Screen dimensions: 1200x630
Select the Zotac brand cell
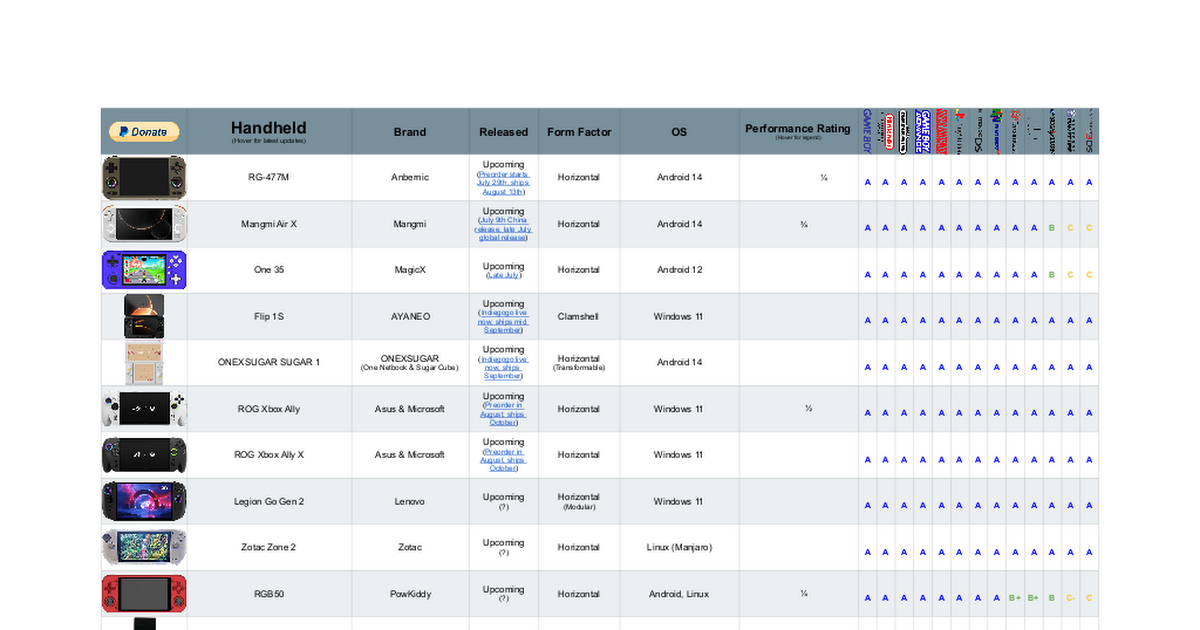[410, 547]
